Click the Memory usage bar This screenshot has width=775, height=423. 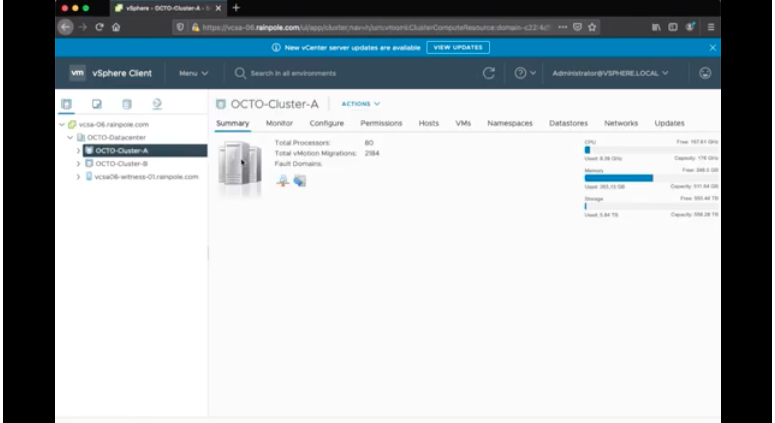pyautogui.click(x=651, y=178)
